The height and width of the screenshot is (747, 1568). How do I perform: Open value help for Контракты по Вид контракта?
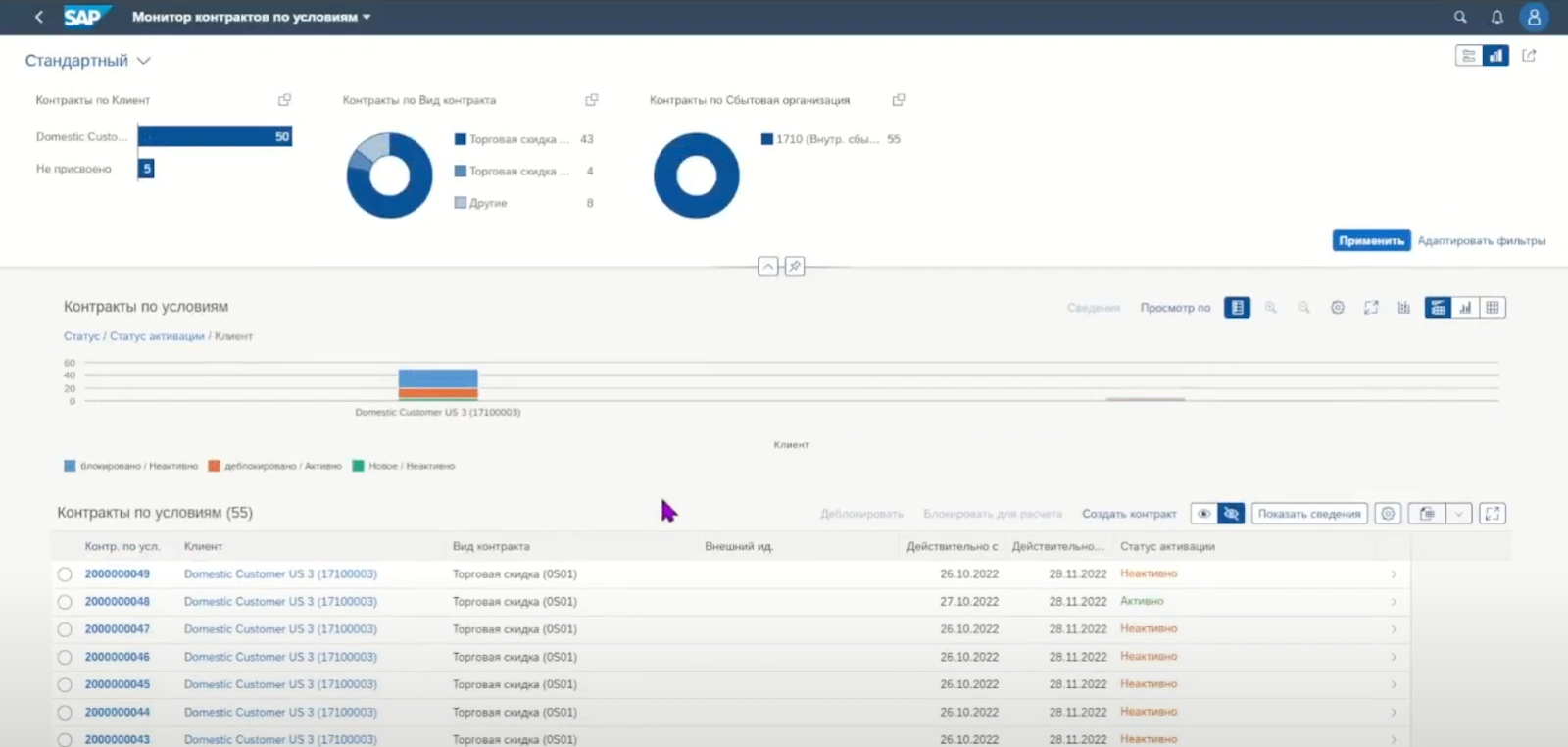(x=592, y=100)
